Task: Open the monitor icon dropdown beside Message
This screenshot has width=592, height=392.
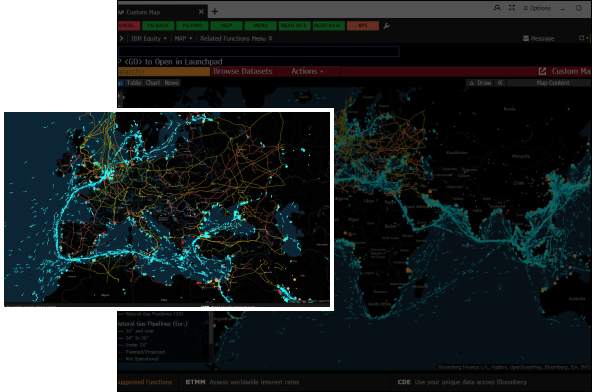Action: (583, 38)
